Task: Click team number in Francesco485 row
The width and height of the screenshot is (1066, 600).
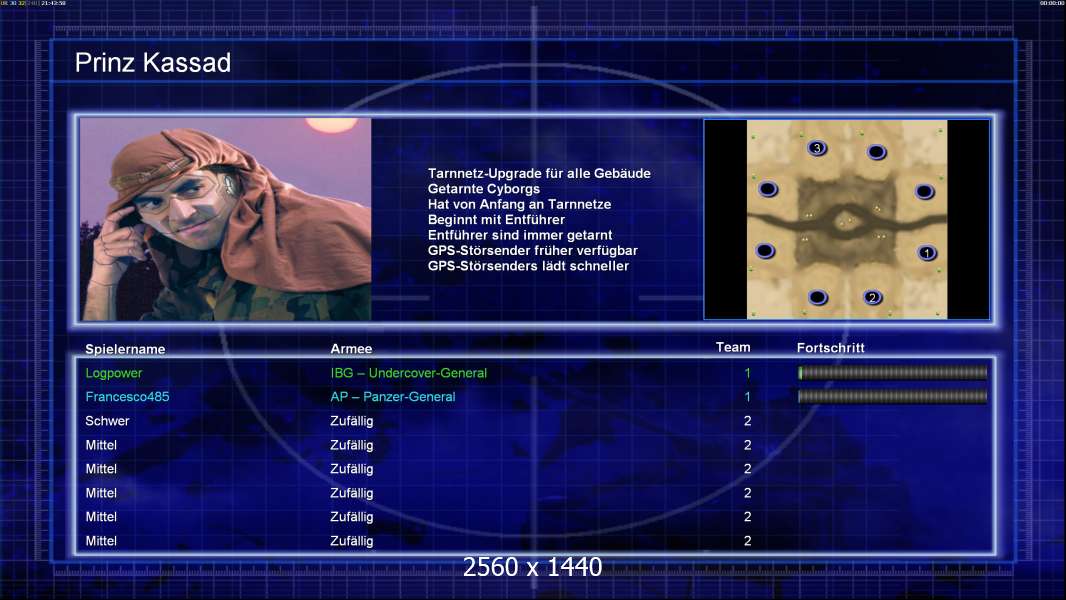Action: point(747,397)
